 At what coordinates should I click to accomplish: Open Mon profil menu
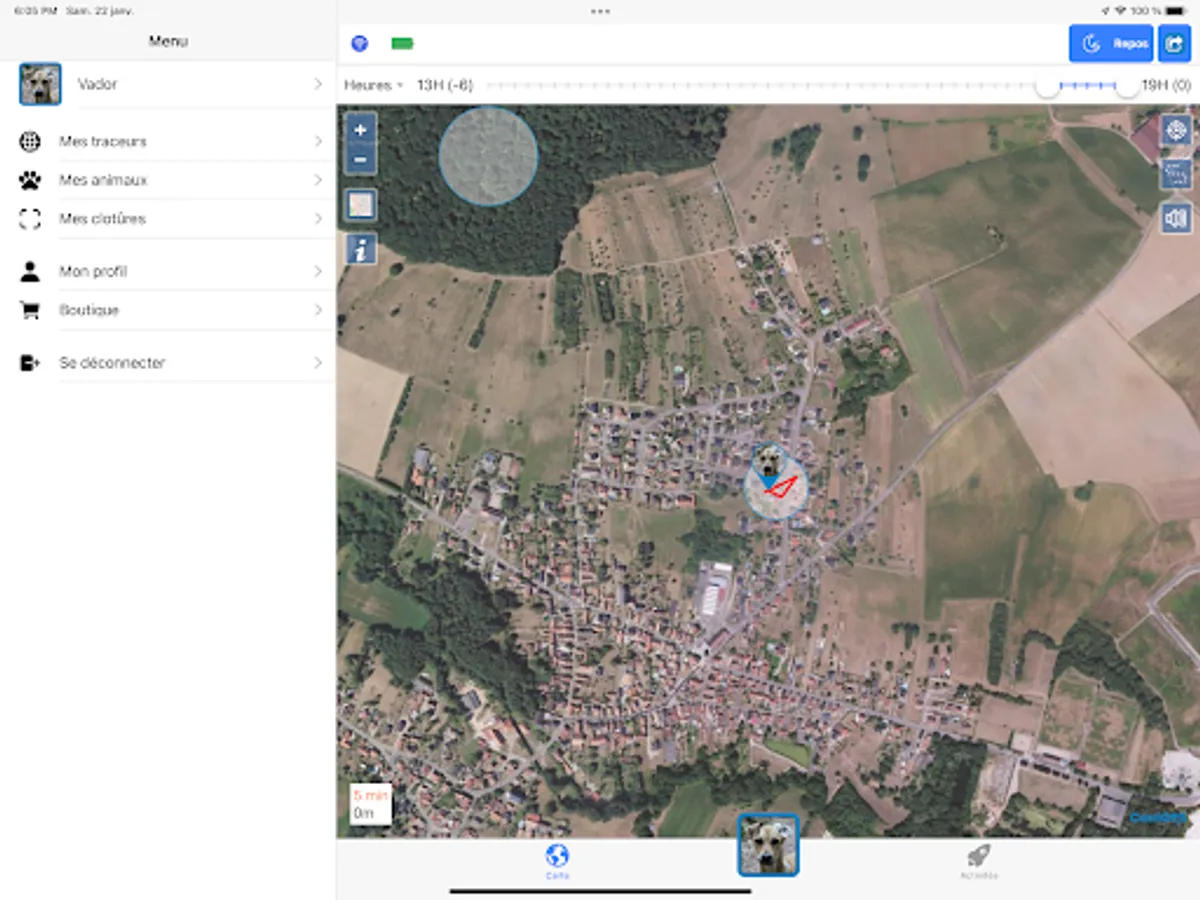[x=168, y=272]
